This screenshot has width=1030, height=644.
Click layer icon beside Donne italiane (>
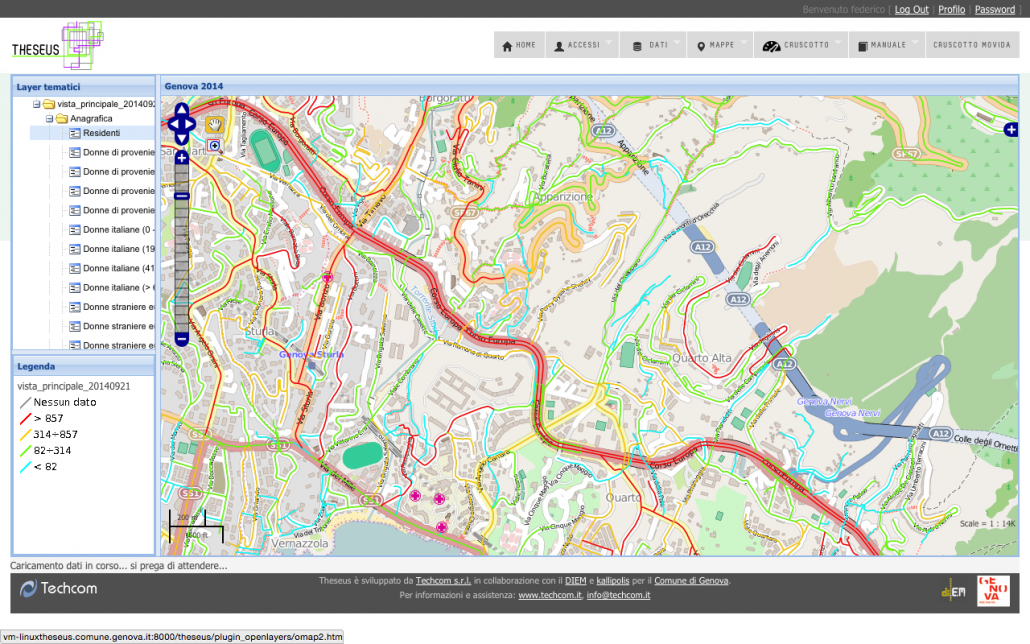click(75, 288)
